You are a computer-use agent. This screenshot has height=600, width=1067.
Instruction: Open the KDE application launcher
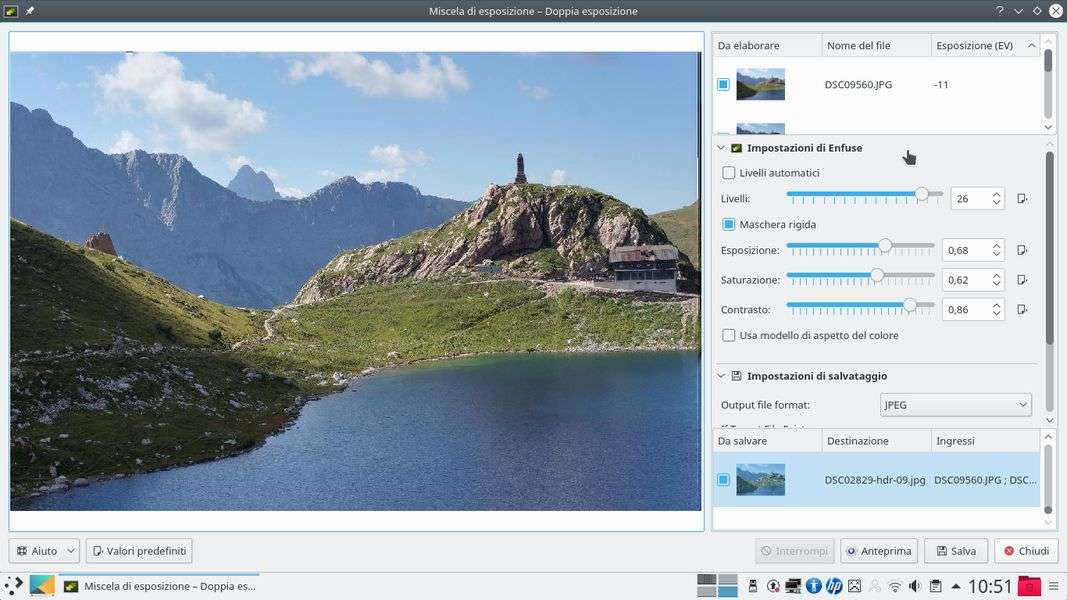[x=13, y=586]
